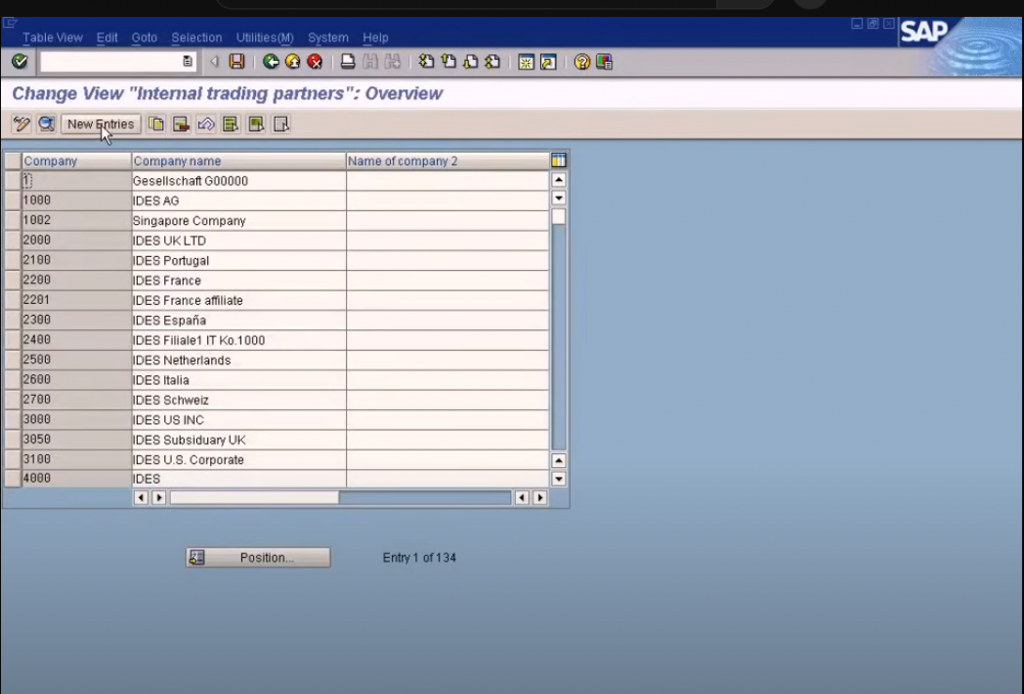The height and width of the screenshot is (694, 1024).
Task: Click the leftmost arrow of the horizontal scrollbar
Action: point(140,497)
